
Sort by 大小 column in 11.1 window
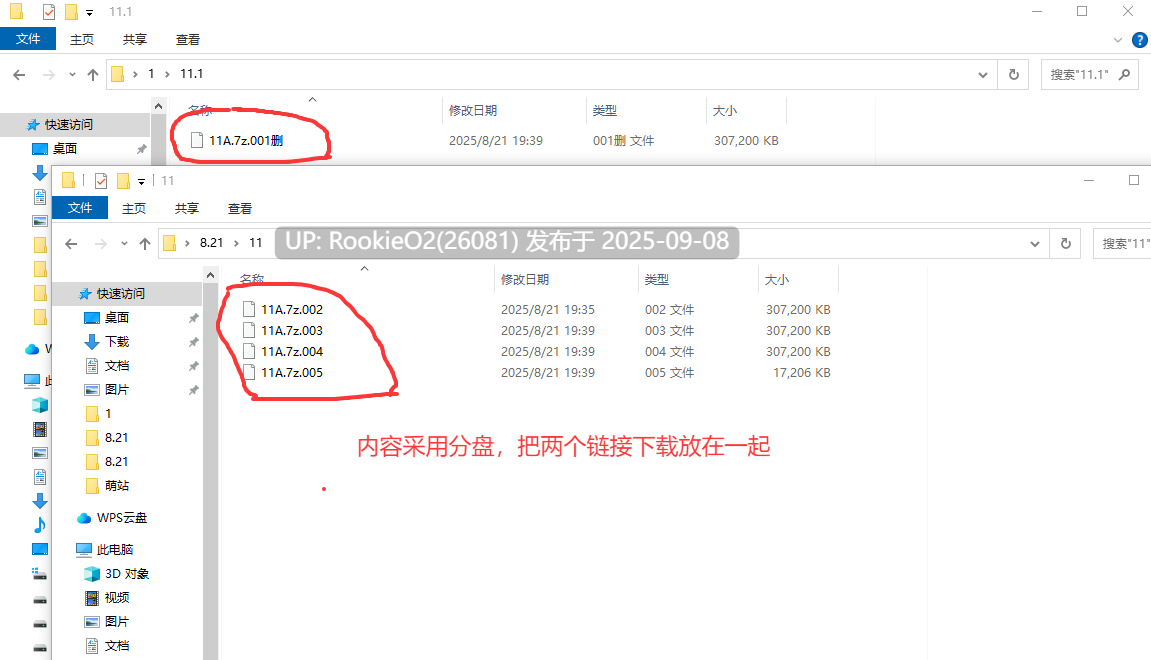725,110
